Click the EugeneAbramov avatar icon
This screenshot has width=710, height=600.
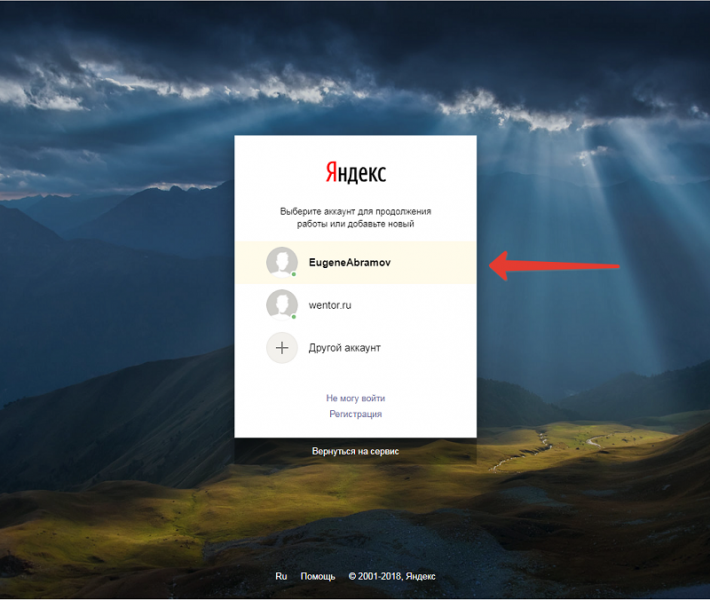(x=282, y=262)
